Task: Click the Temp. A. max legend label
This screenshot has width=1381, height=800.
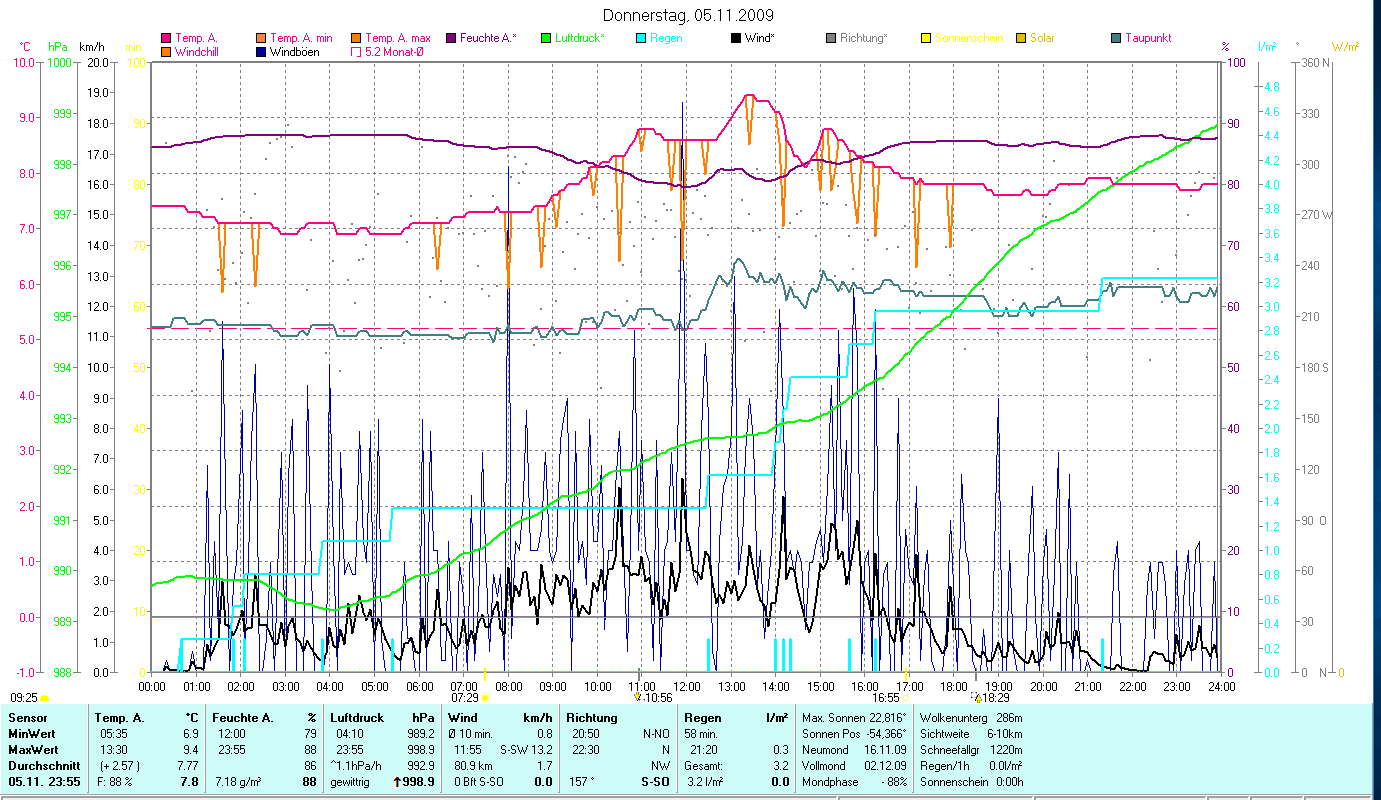Action: point(397,38)
